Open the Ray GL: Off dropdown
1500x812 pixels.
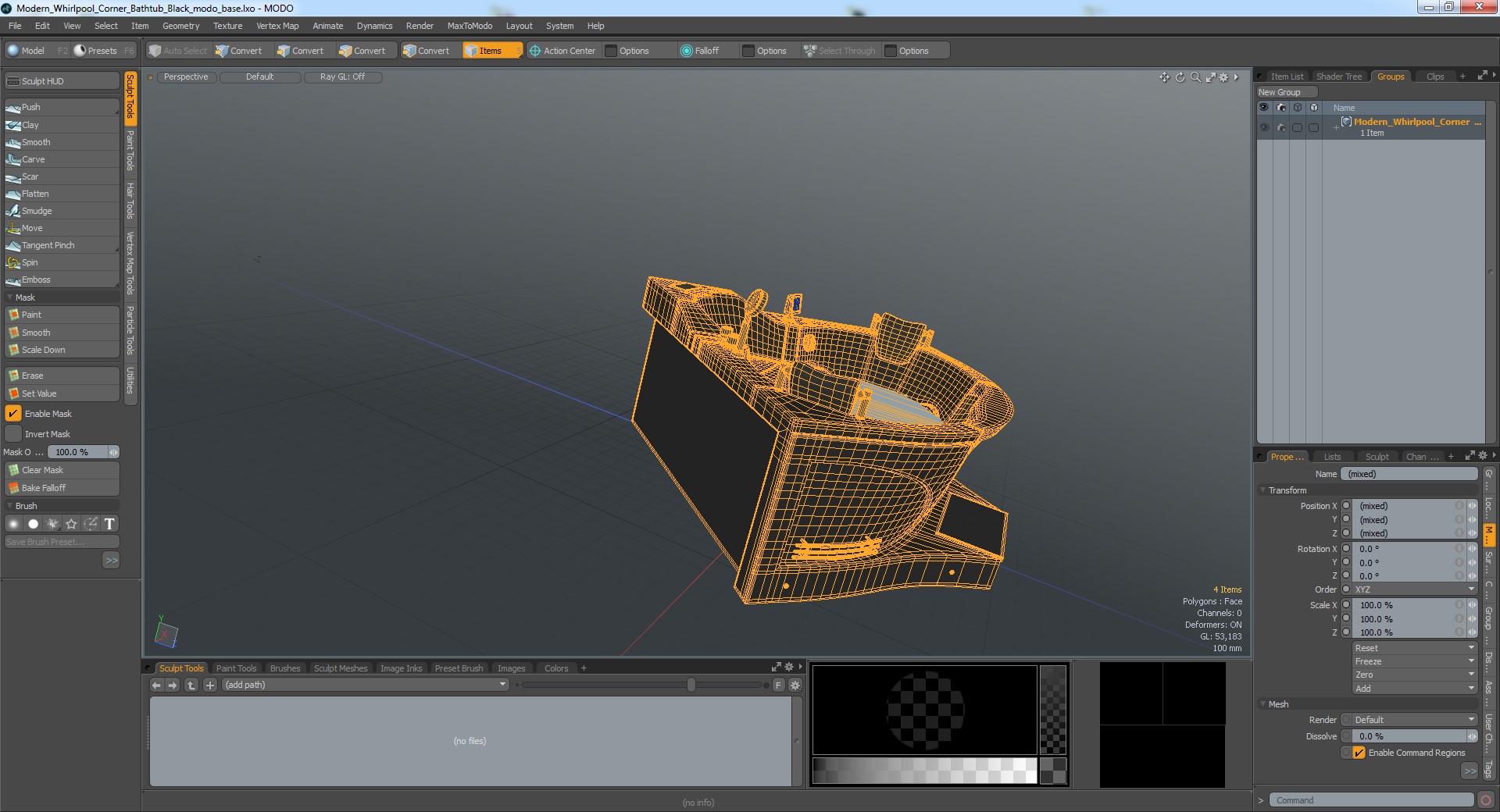point(342,77)
